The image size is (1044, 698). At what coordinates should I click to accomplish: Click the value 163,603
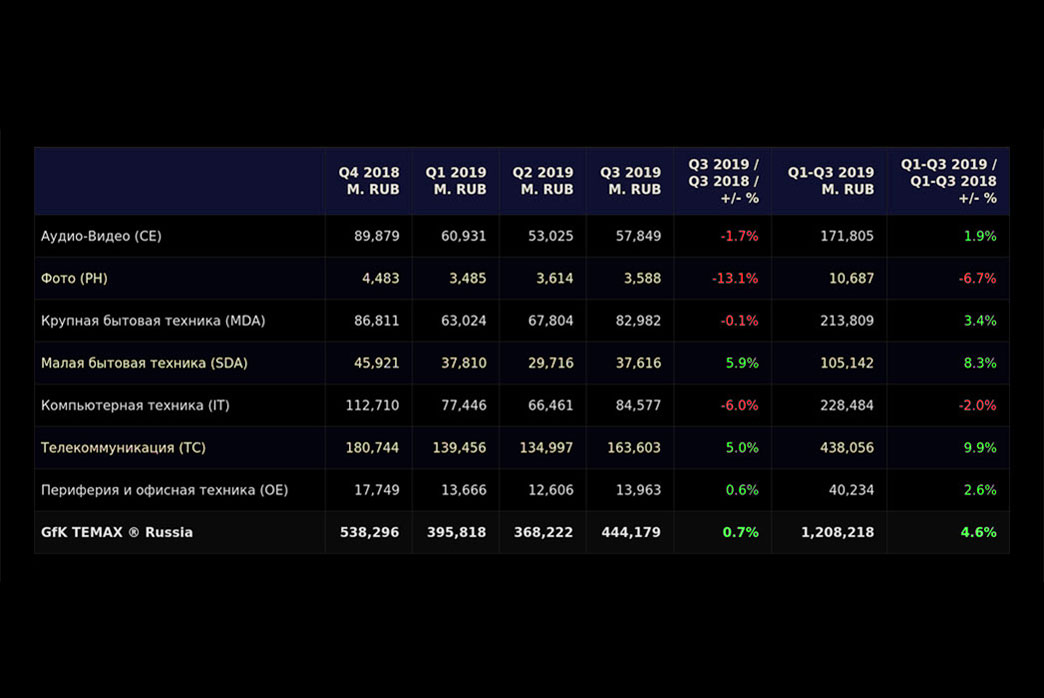(634, 448)
